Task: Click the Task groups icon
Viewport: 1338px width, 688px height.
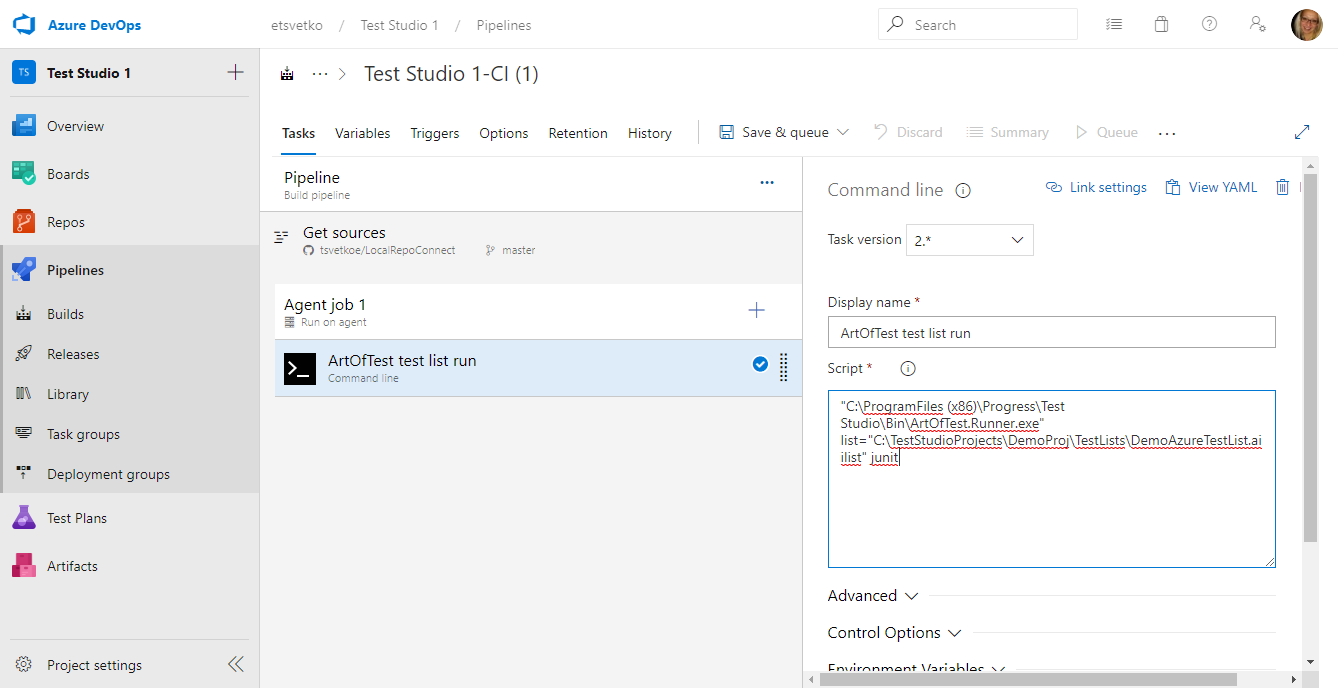Action: (24, 434)
